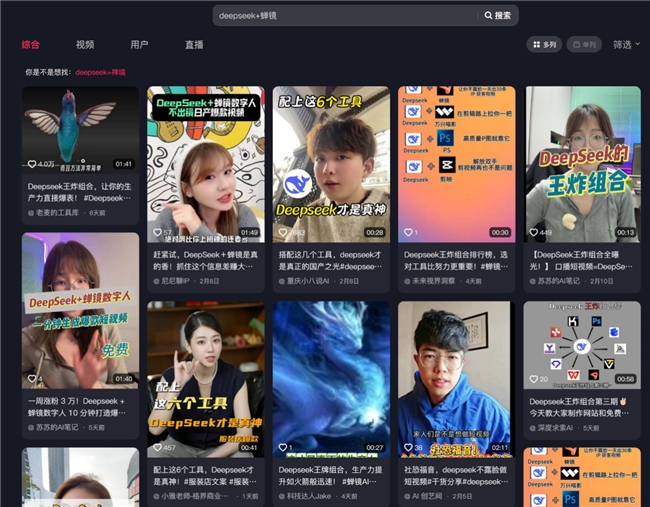The height and width of the screenshot is (507, 650).
Task: Expand the 筛选 filter dropdown
Action: click(x=626, y=45)
